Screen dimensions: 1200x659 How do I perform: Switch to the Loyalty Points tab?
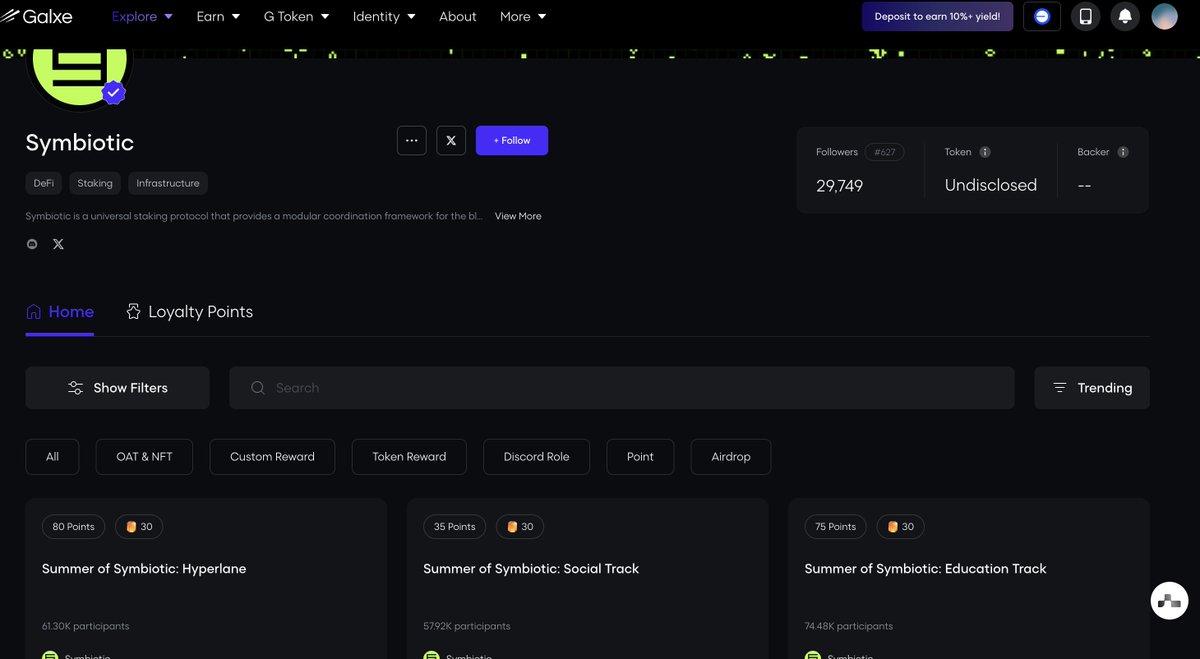(x=189, y=312)
